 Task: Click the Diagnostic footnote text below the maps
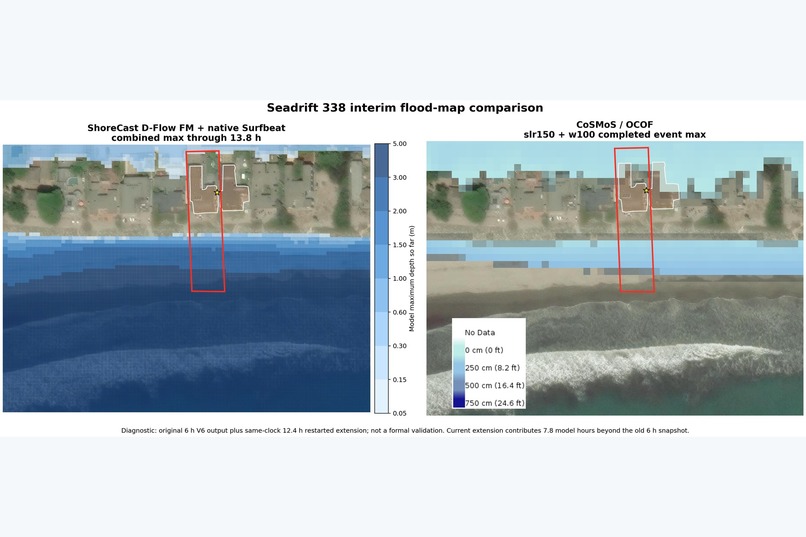coord(405,431)
